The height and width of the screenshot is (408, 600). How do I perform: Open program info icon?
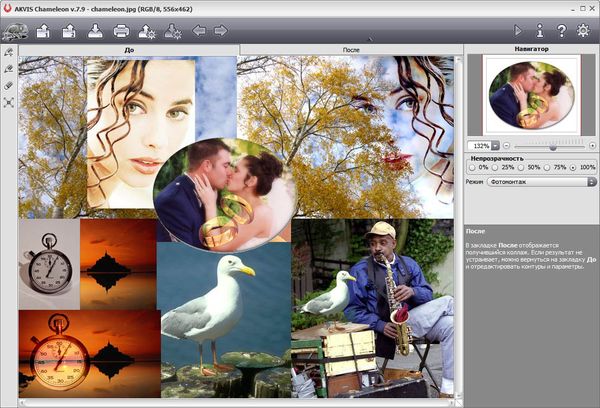(x=539, y=31)
